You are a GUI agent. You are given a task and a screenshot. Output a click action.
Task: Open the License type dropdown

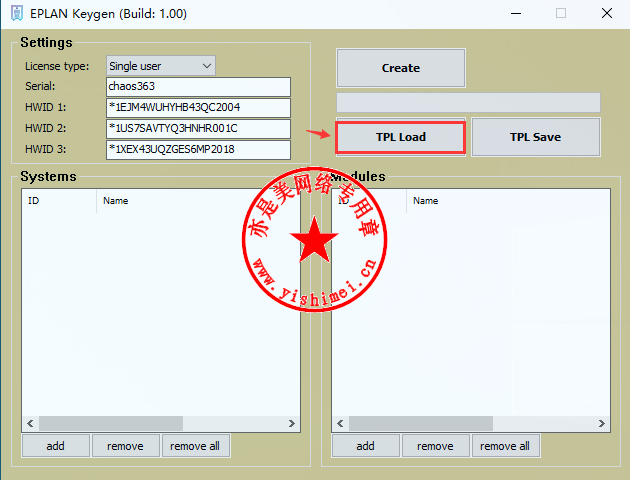[161, 66]
